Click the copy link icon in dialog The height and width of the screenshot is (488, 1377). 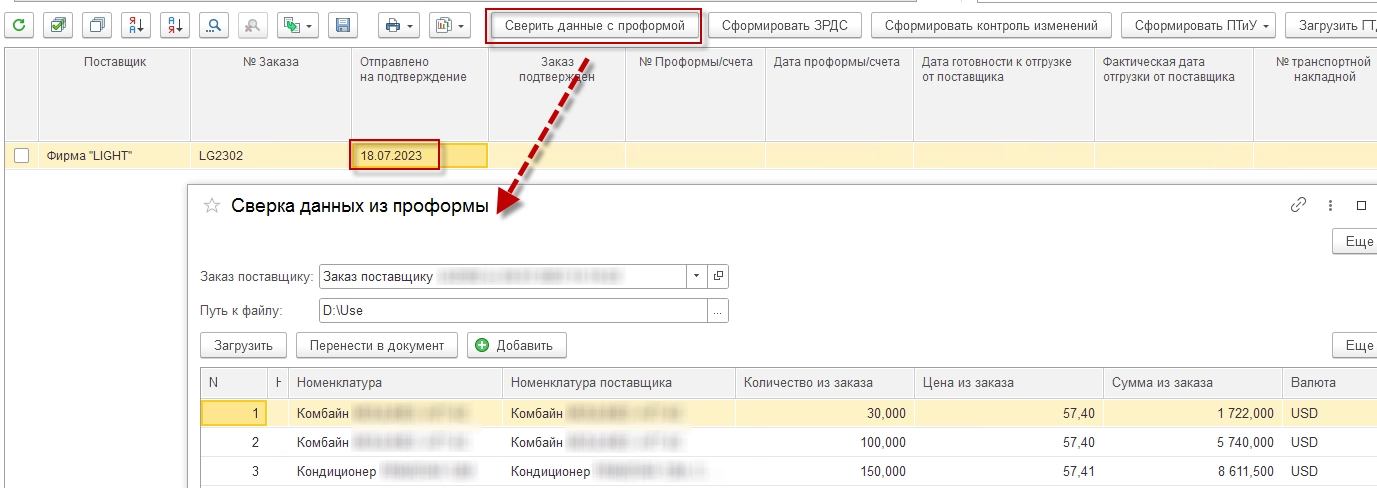tap(1299, 205)
